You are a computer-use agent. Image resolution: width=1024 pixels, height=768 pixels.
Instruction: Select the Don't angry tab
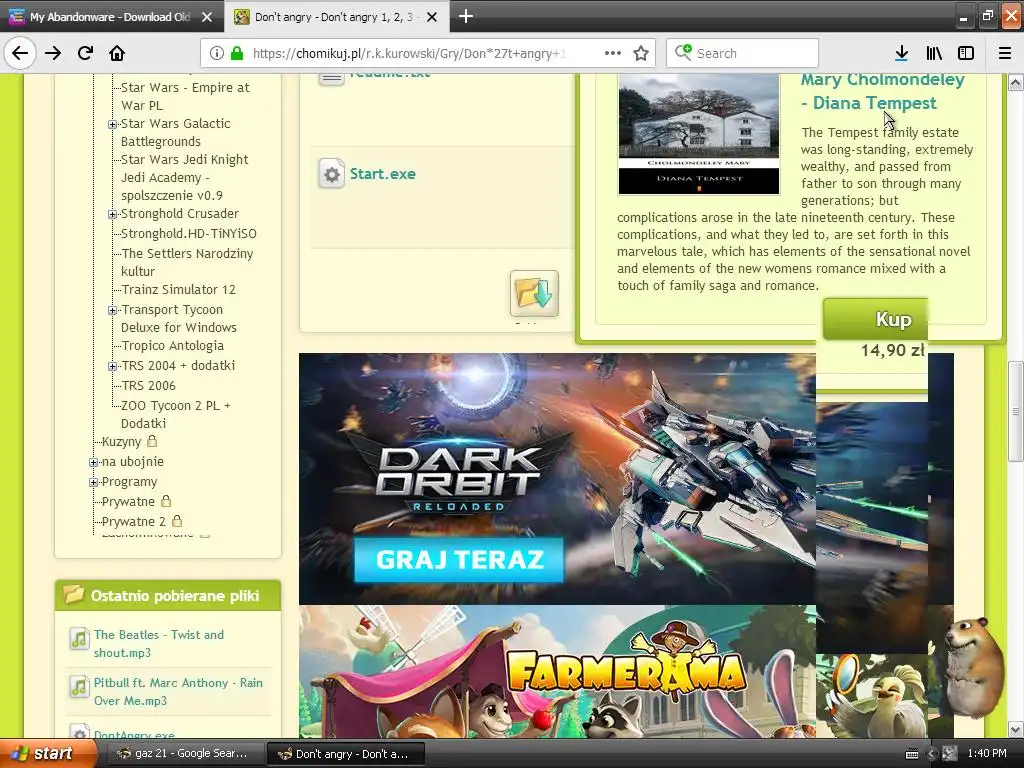coord(336,17)
